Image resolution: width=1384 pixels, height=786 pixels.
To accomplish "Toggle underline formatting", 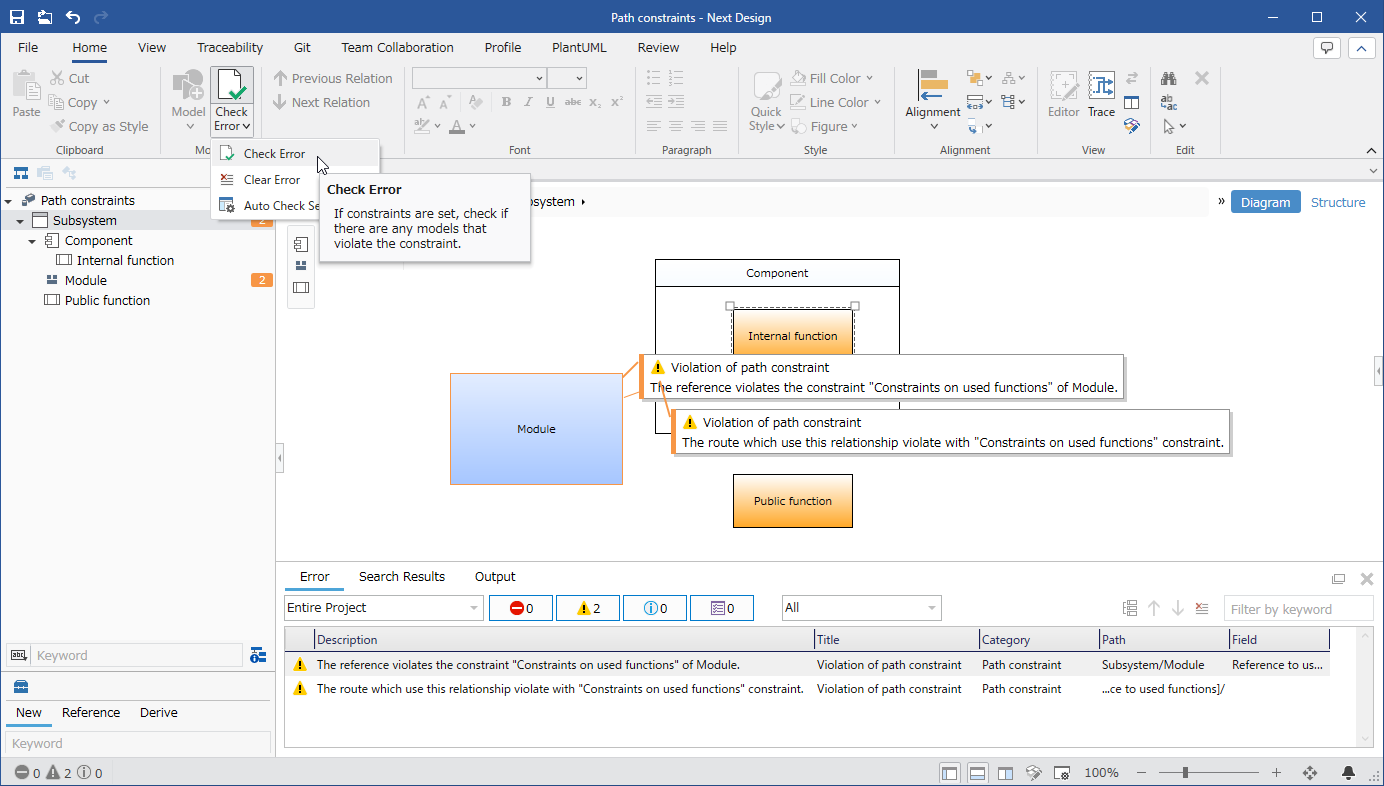I will coord(550,102).
